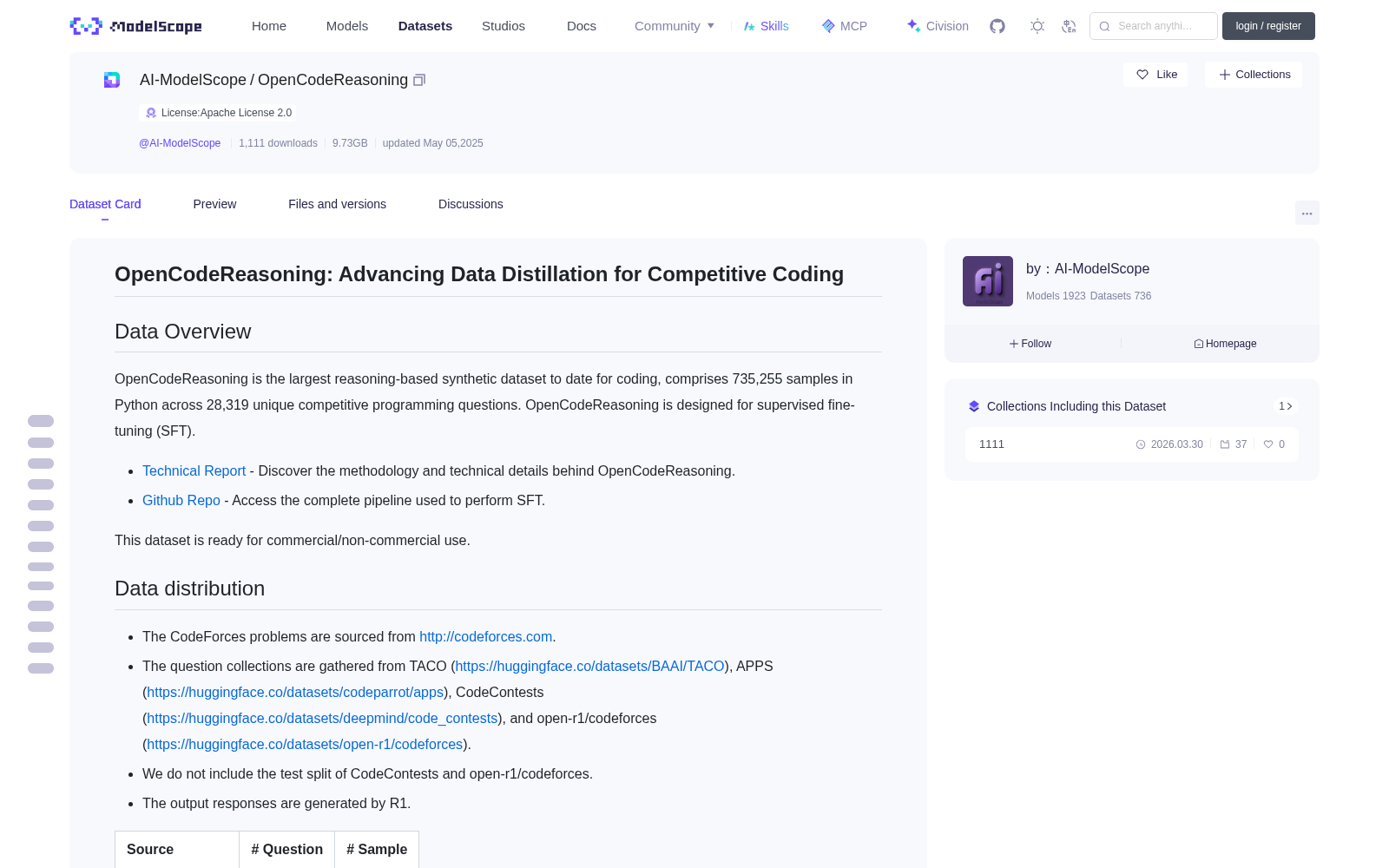This screenshot has height=868, width=1389.
Task: Open the Models menu item
Action: pos(347,26)
